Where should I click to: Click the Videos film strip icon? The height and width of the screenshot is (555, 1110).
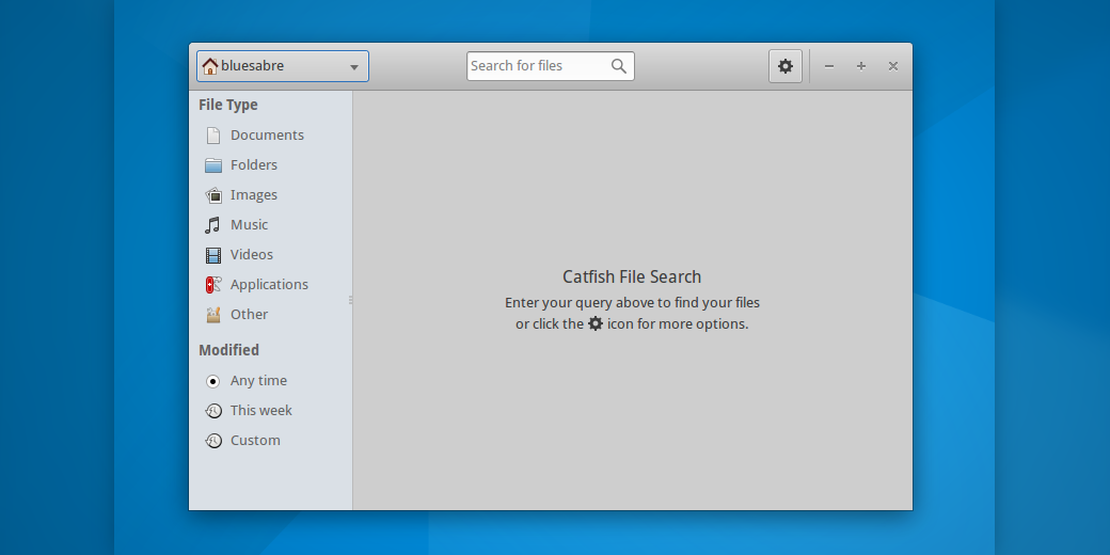(213, 255)
